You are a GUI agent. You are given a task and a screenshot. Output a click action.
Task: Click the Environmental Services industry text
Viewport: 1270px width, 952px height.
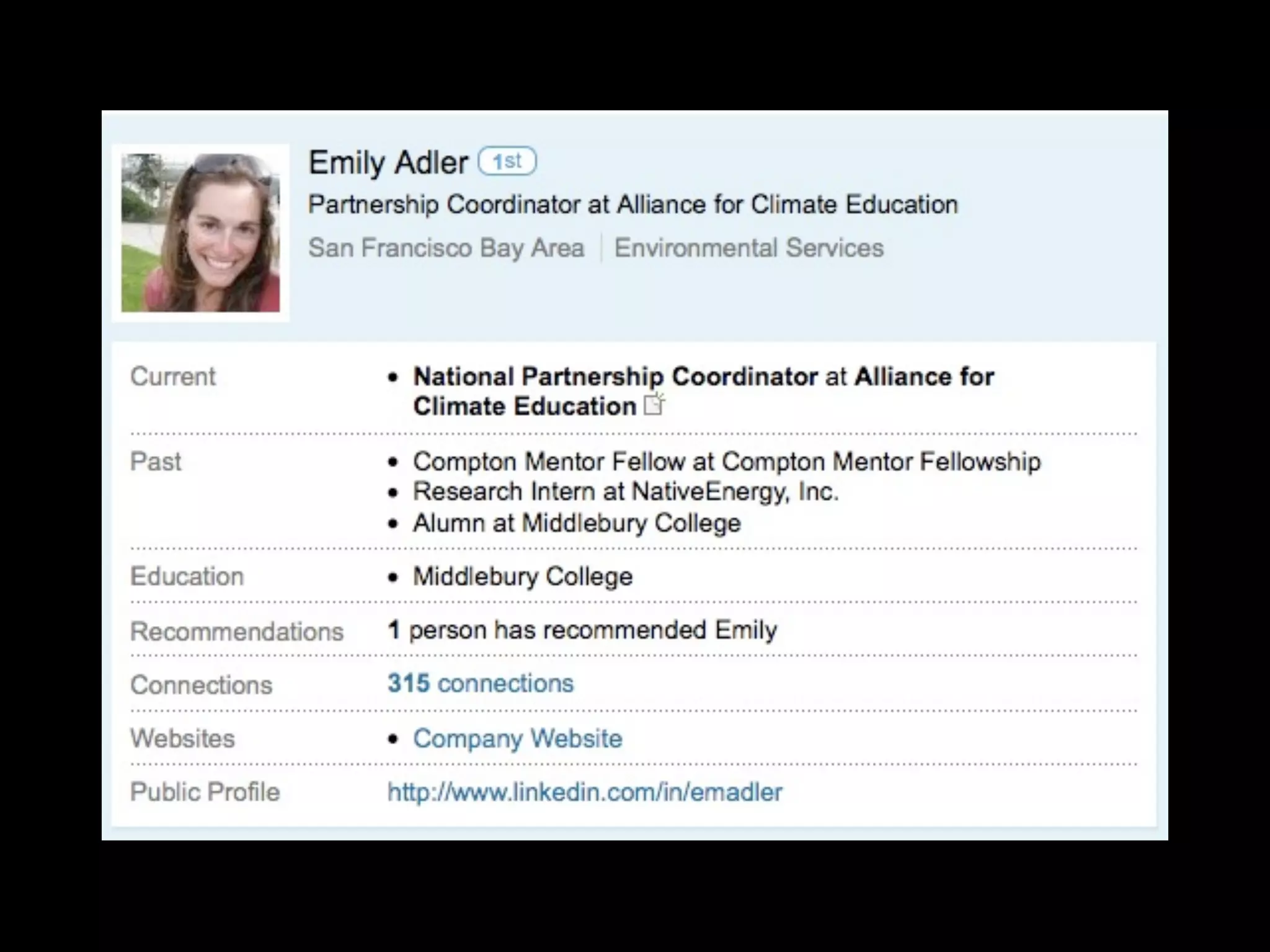(748, 248)
